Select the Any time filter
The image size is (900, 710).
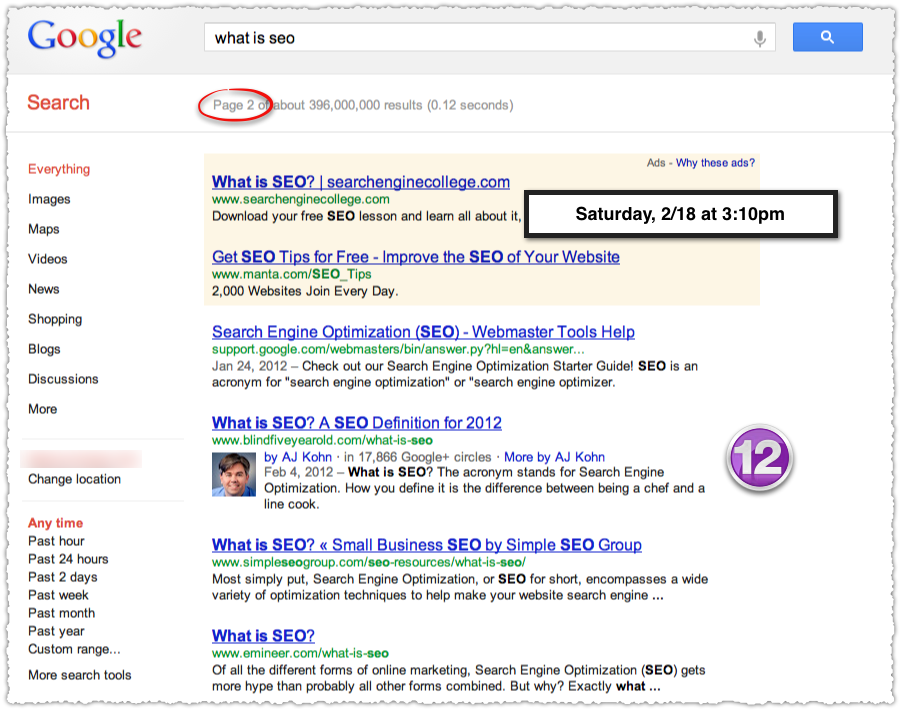[x=56, y=523]
